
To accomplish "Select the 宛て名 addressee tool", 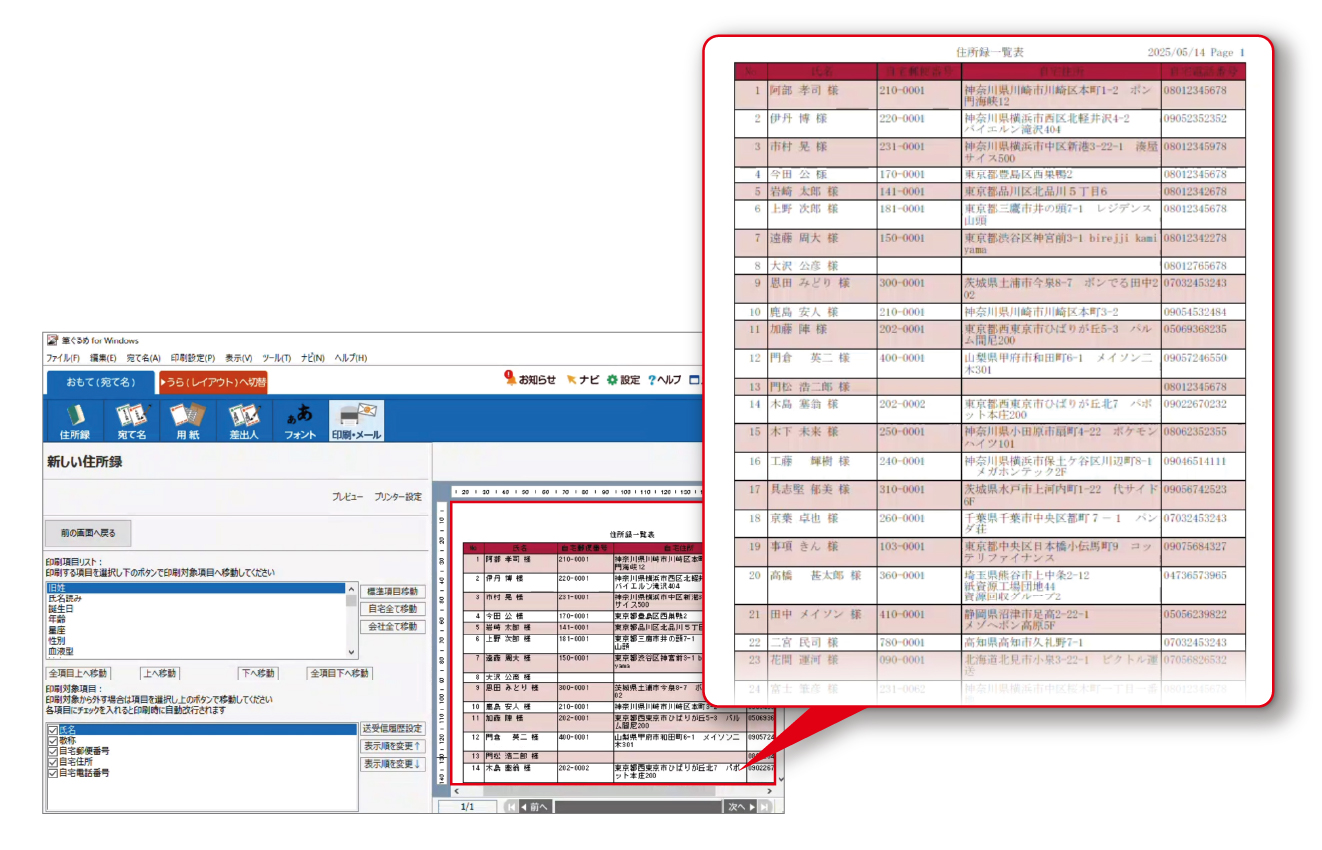I will coord(131,420).
